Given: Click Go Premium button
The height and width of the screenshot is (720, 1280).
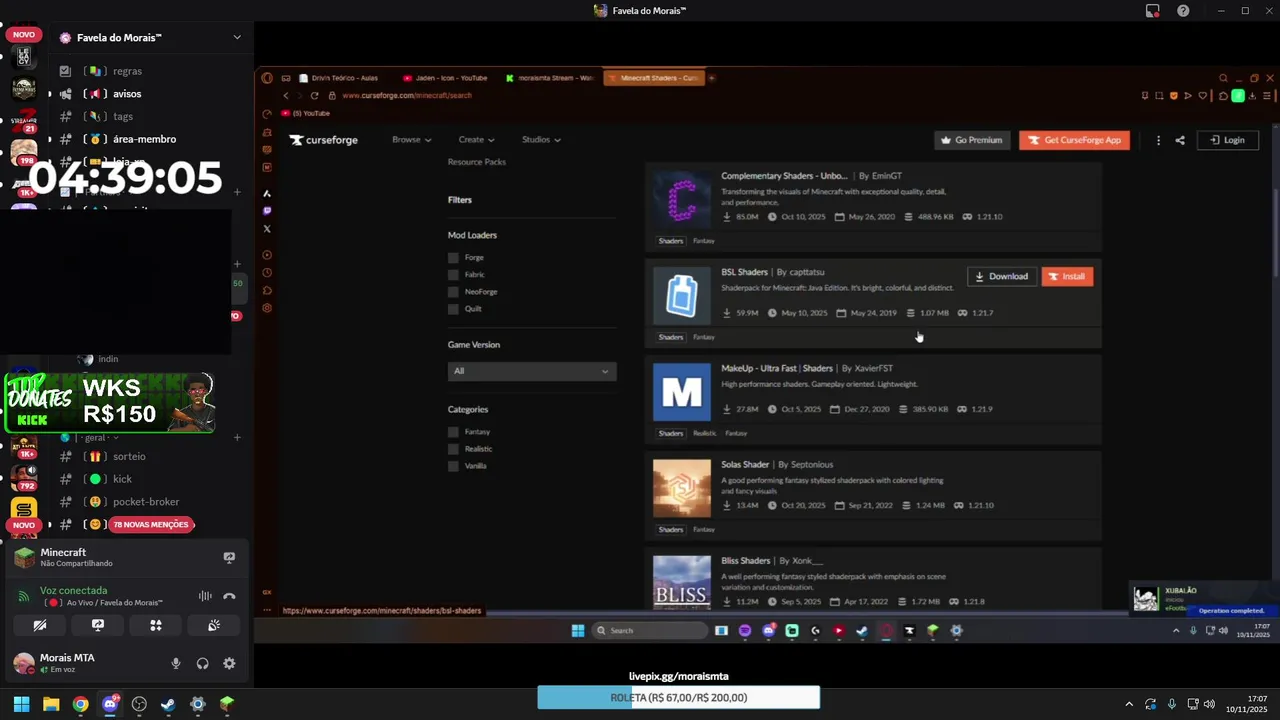Looking at the screenshot, I should point(970,140).
